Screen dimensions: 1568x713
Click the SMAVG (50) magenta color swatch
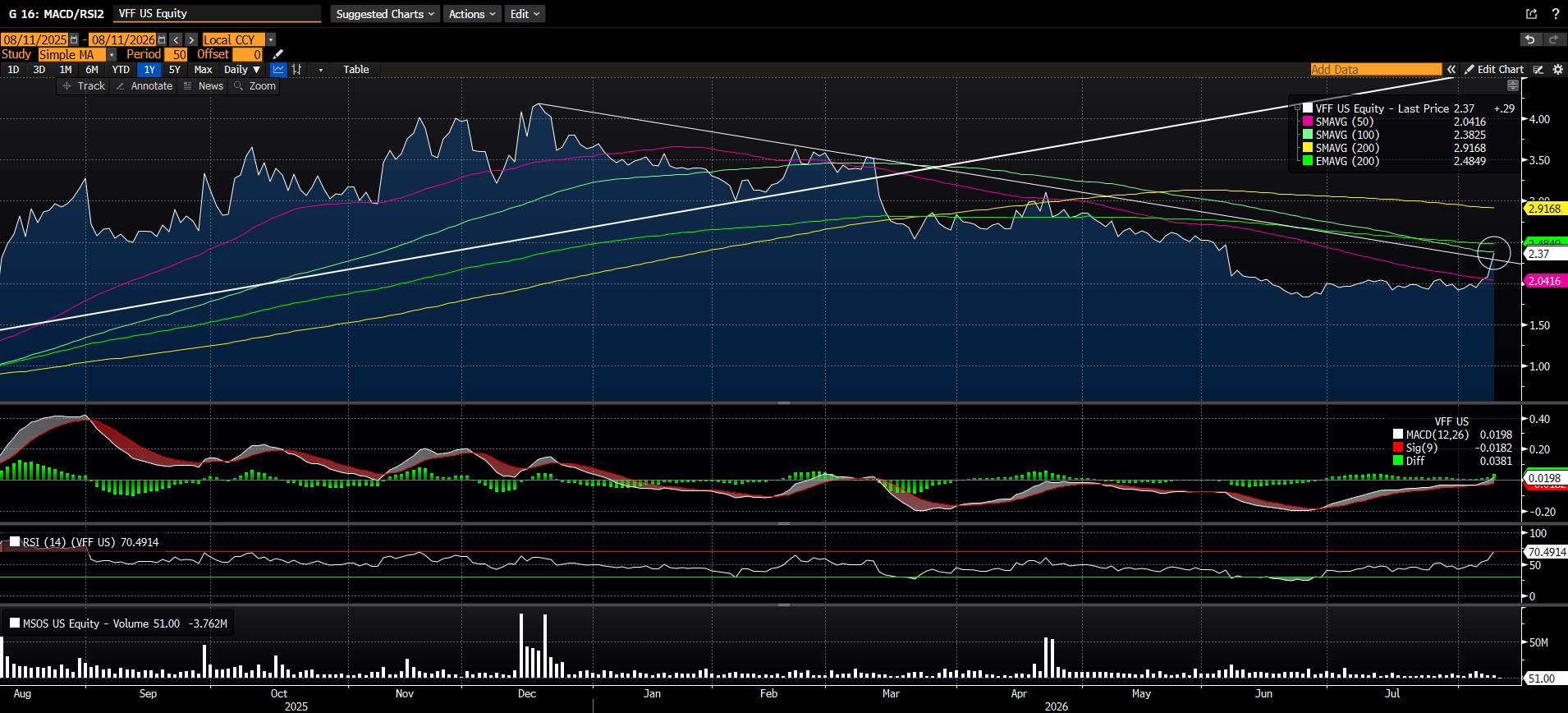[1308, 122]
